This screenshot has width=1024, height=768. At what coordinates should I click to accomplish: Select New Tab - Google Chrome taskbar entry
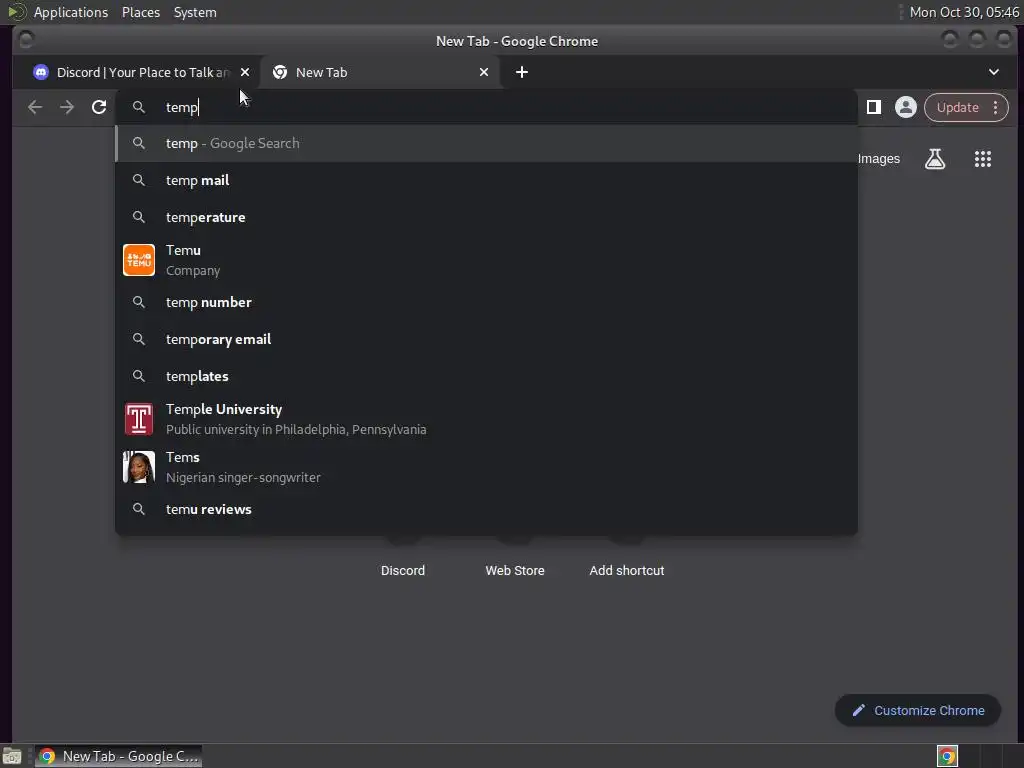tap(118, 756)
